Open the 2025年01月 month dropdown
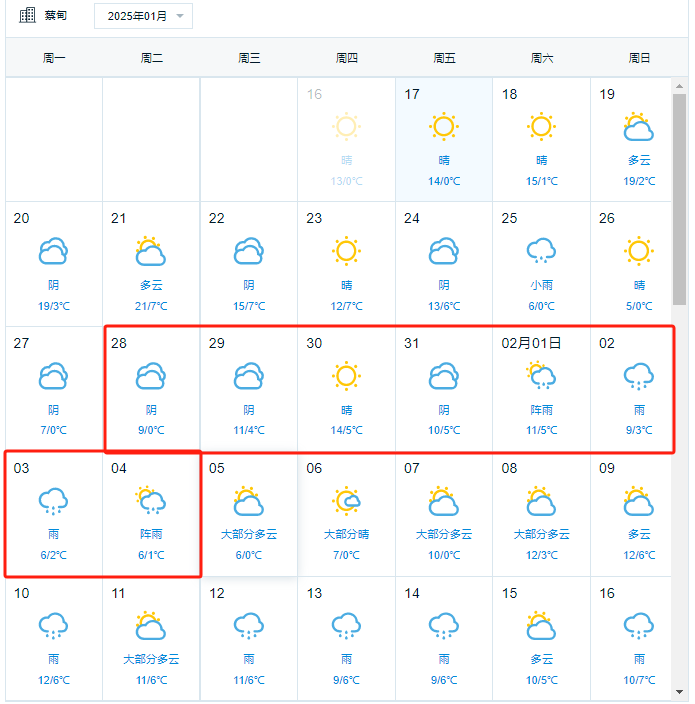695x704 pixels. 143,16
